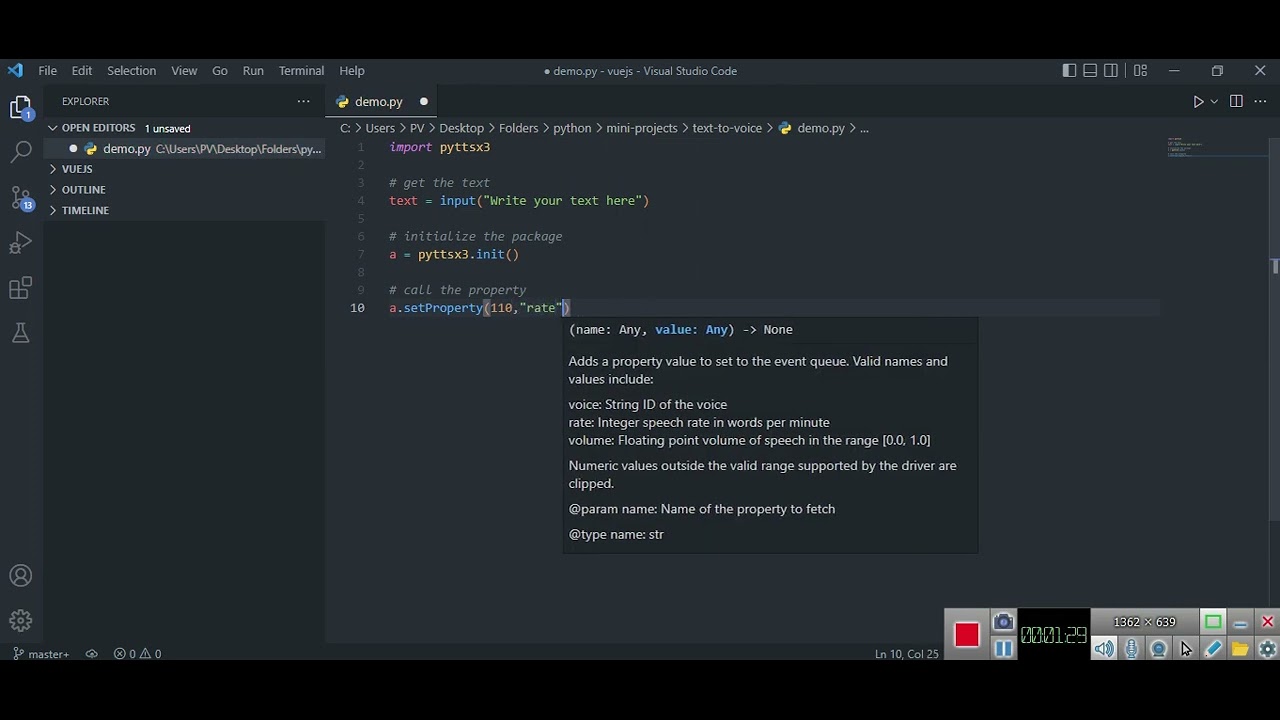
Task: Open the Run and Debug view
Action: (x=21, y=243)
